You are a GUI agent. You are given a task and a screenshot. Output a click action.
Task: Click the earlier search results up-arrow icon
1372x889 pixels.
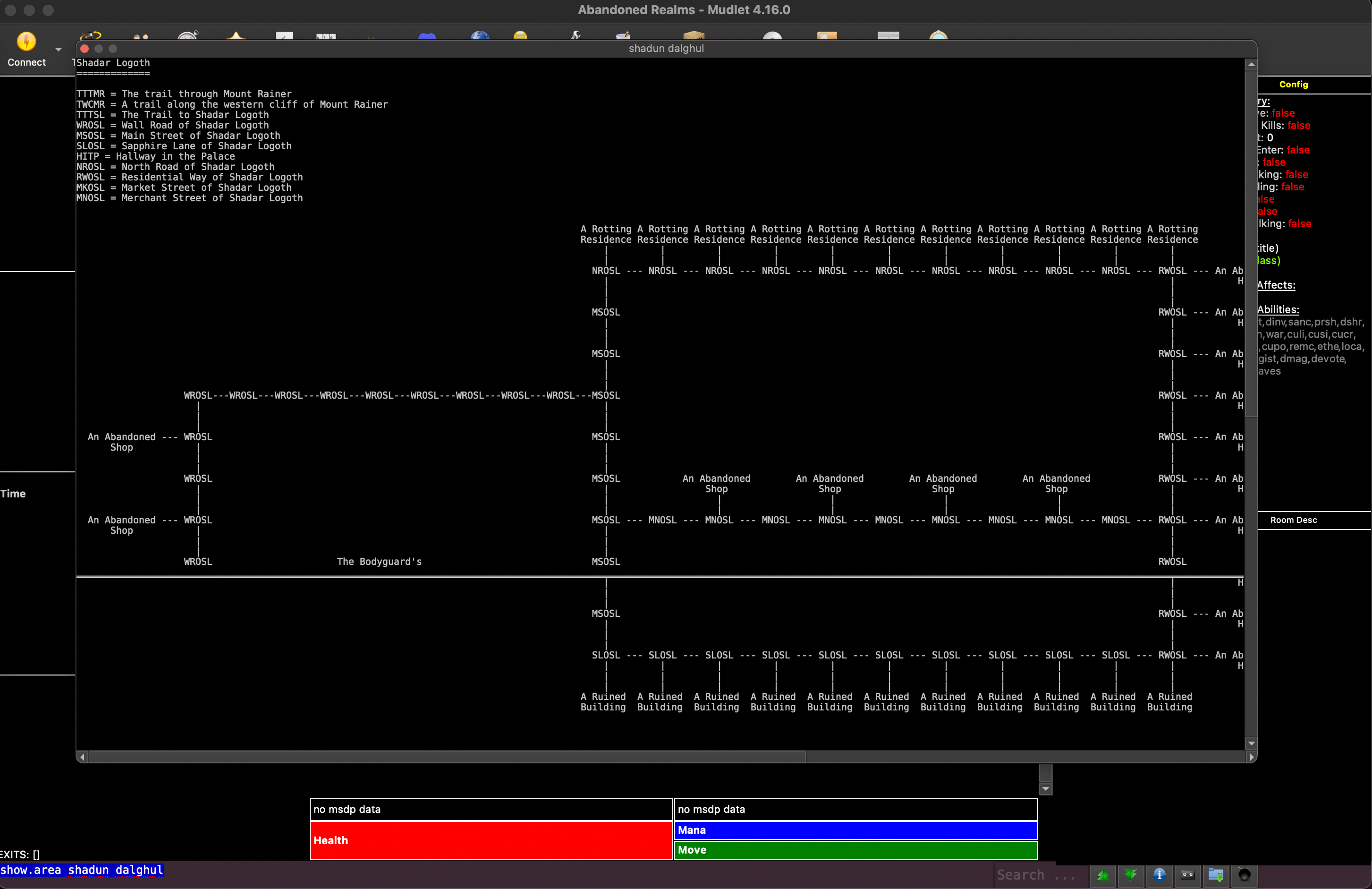tap(1103, 875)
